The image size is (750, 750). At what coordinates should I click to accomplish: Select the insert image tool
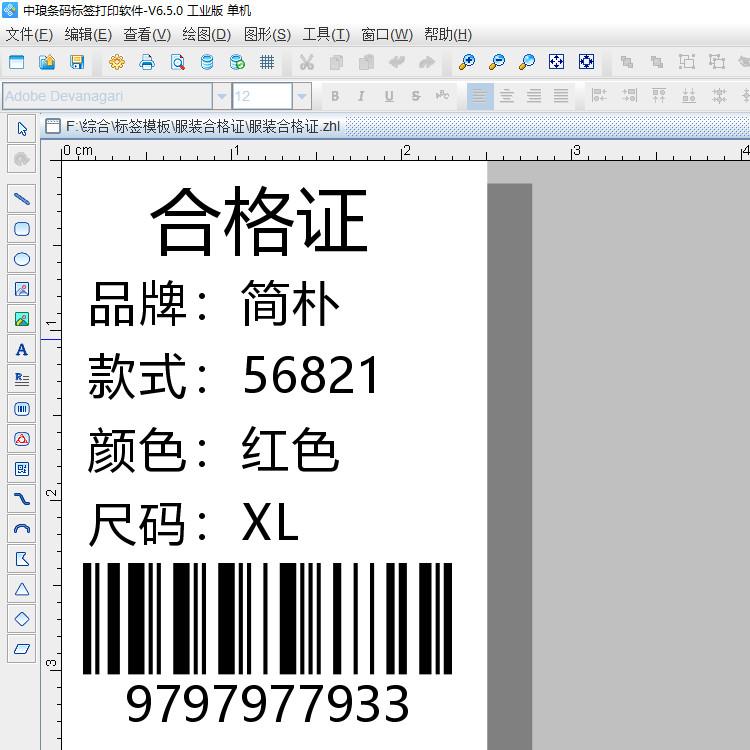pos(22,289)
